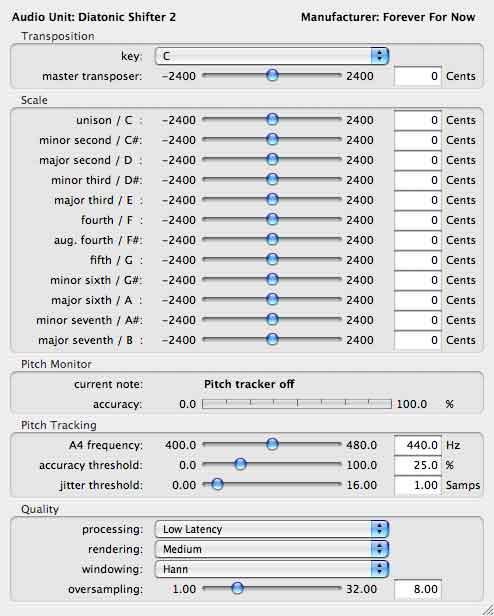494x616 pixels.
Task: Click the minor second / C# slider knob
Action: point(272,139)
